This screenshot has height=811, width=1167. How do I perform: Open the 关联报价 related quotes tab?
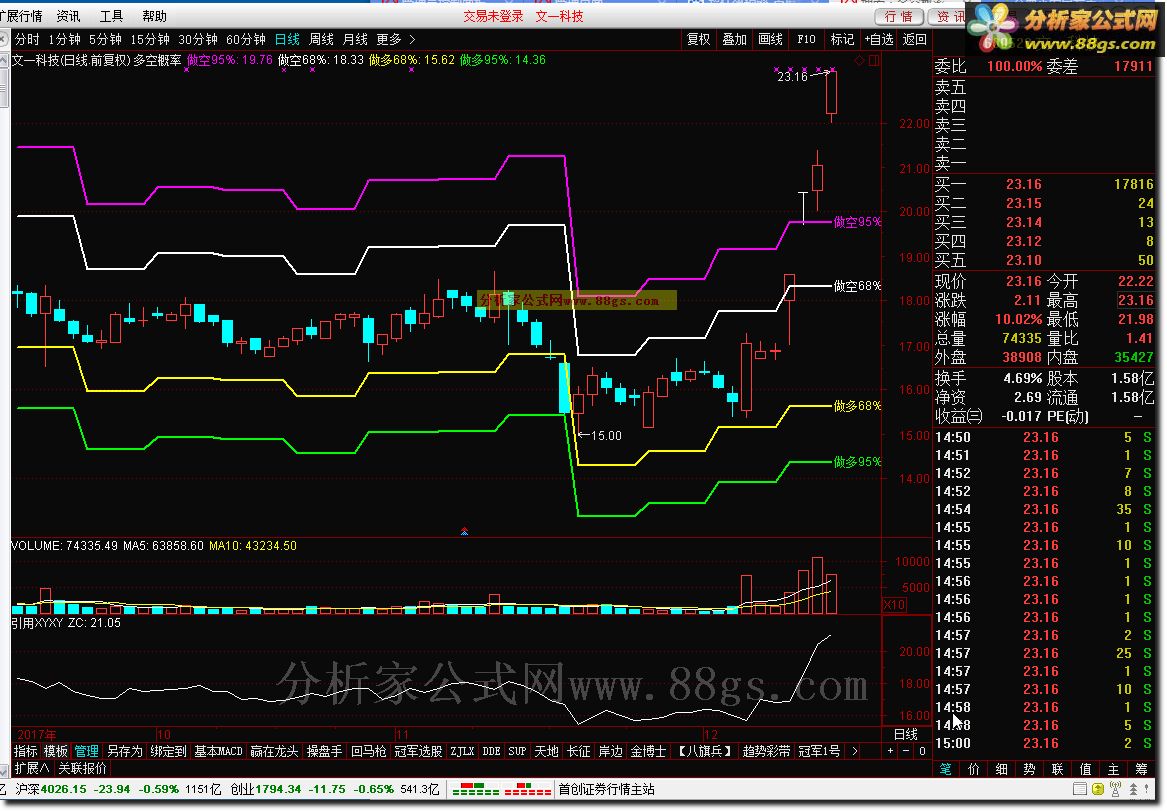83,768
